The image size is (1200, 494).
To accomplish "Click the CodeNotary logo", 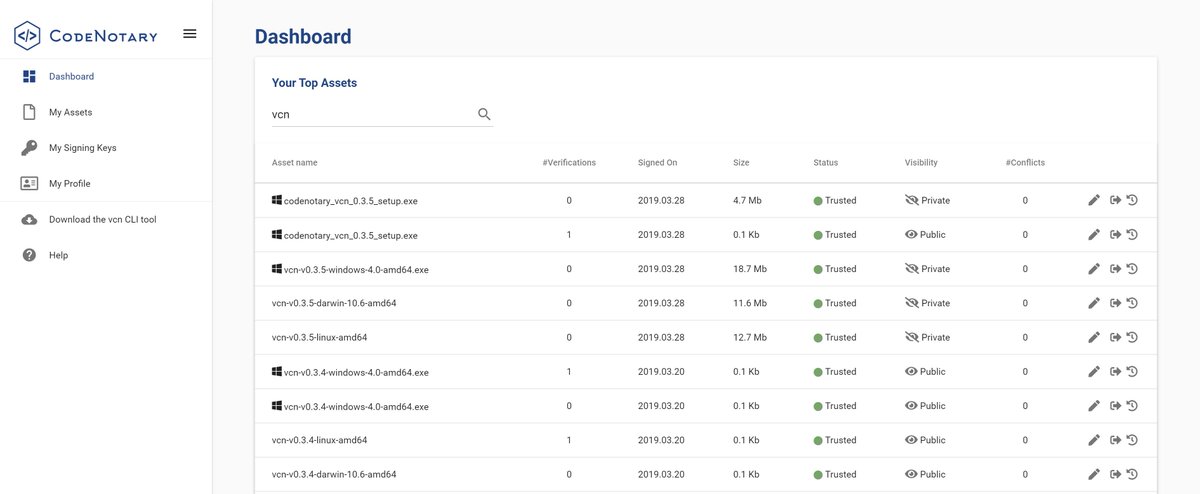I will coord(85,36).
